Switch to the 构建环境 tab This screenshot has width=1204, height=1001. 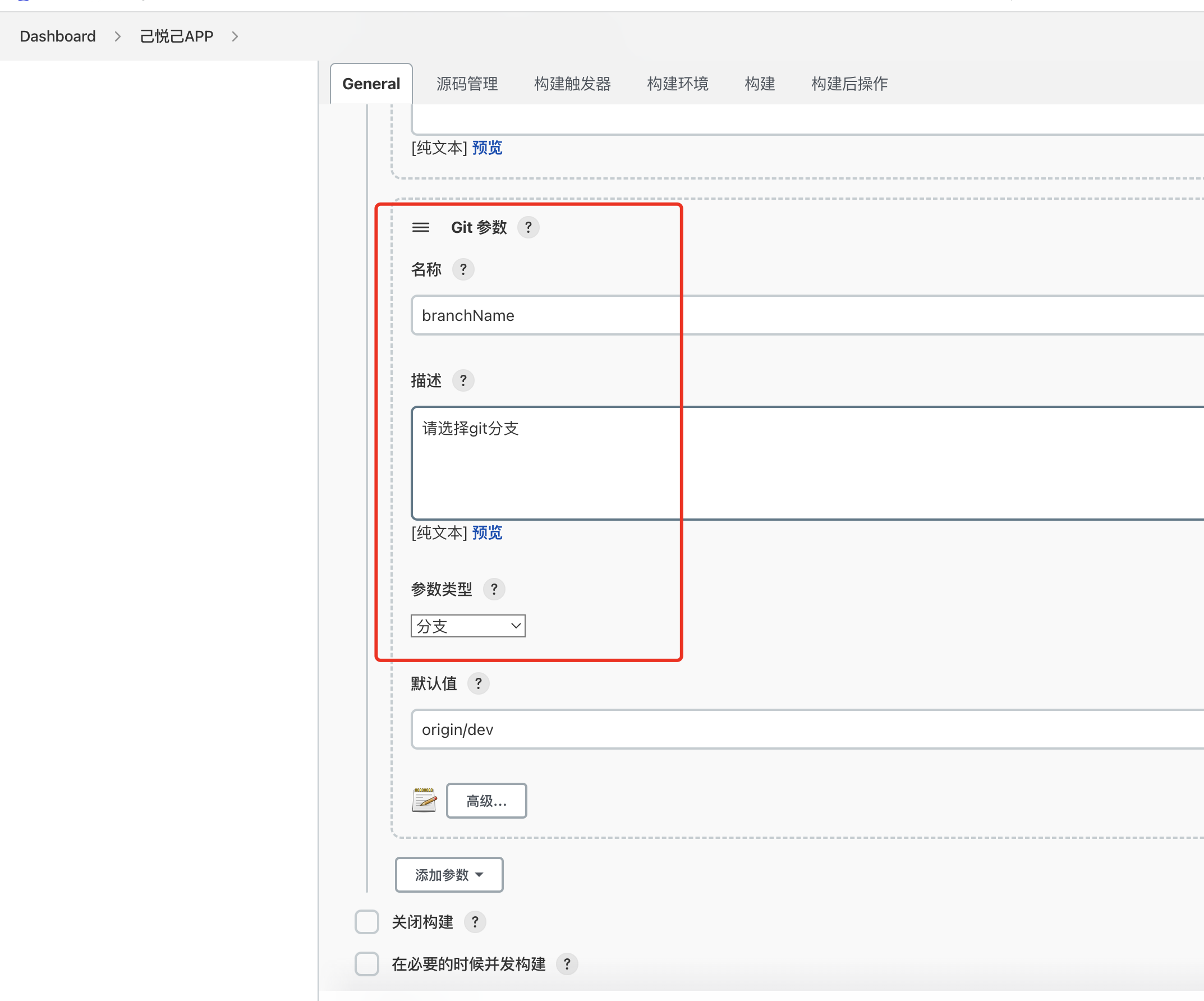coord(678,84)
